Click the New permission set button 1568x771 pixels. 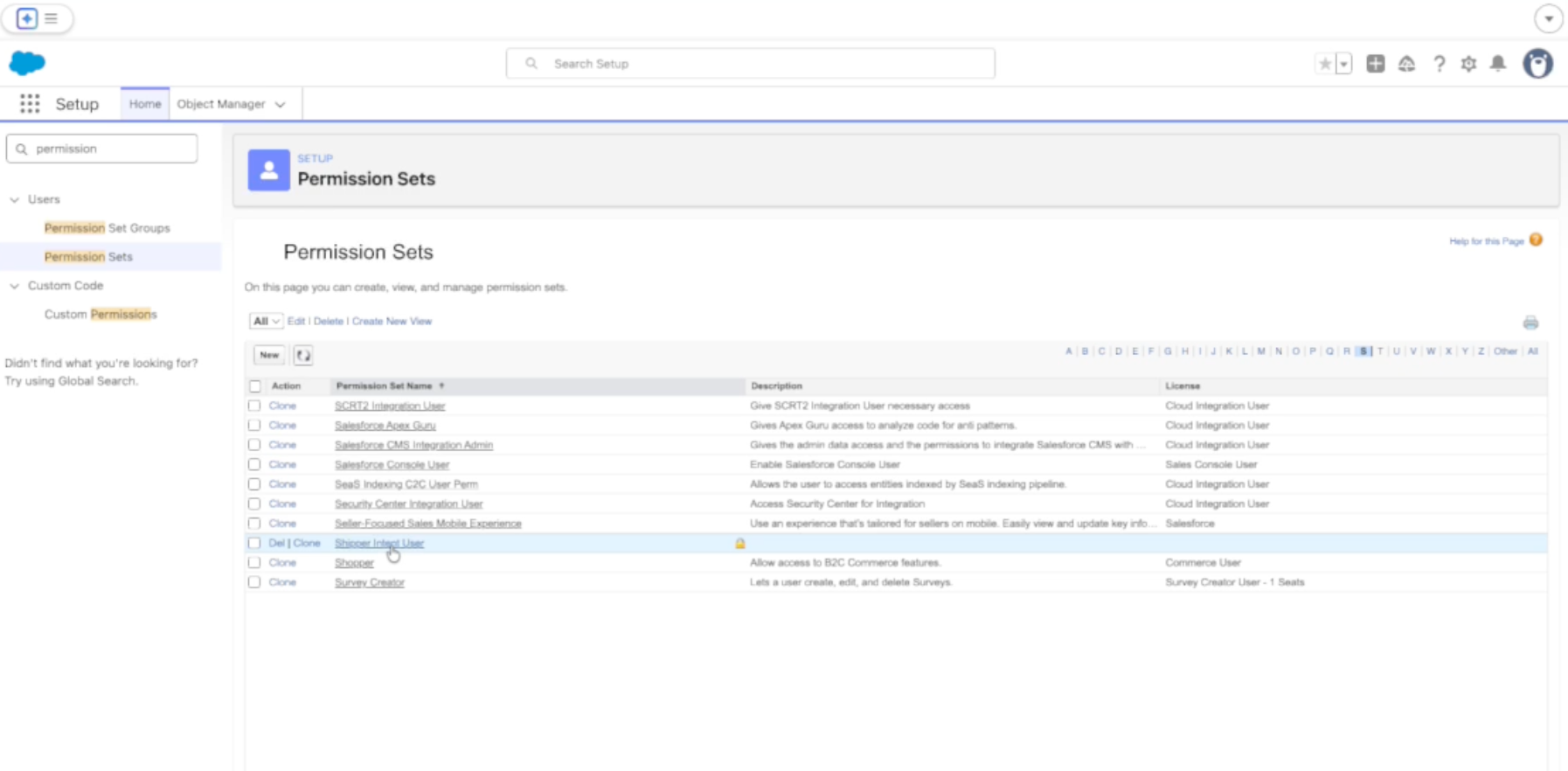(x=269, y=355)
